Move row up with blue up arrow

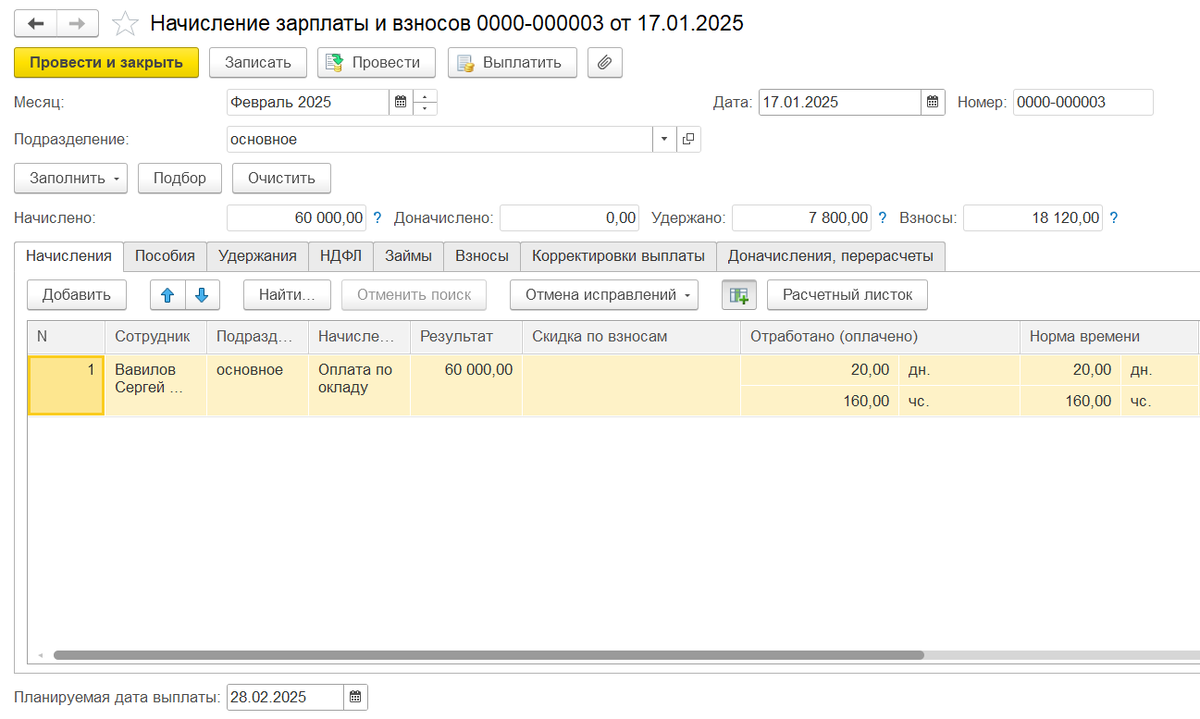click(168, 294)
